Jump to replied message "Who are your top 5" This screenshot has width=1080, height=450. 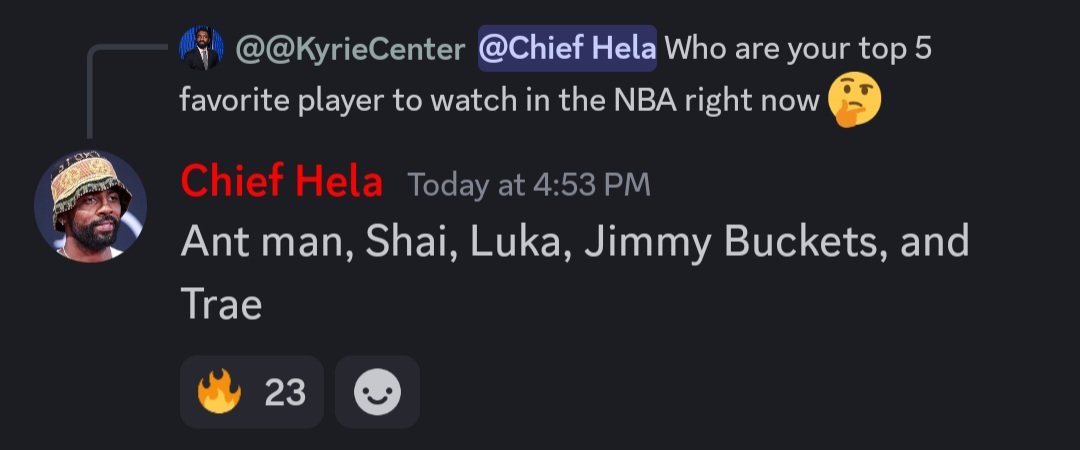click(x=798, y=49)
